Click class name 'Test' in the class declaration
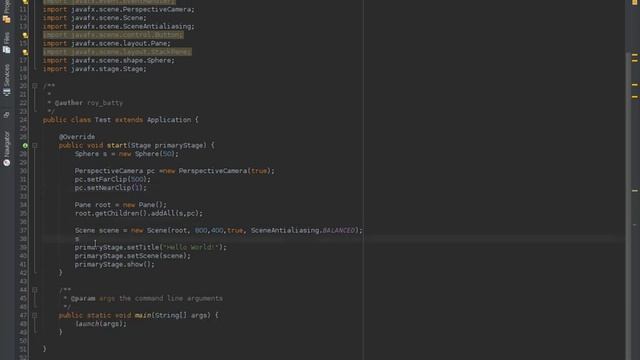The width and height of the screenshot is (640, 360). (x=103, y=120)
